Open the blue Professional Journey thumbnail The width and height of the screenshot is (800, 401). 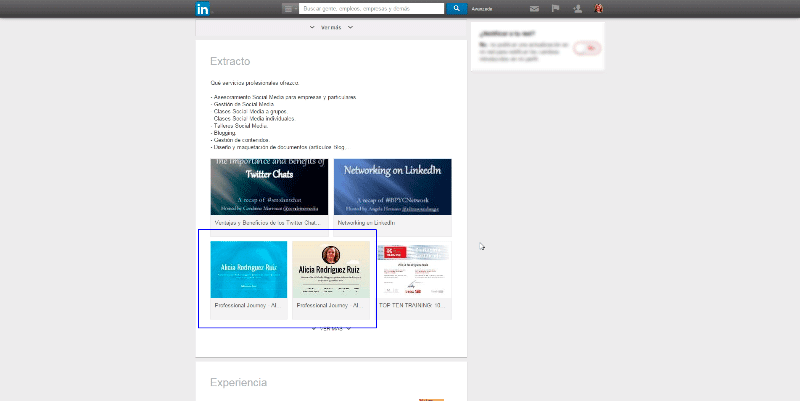pos(249,269)
